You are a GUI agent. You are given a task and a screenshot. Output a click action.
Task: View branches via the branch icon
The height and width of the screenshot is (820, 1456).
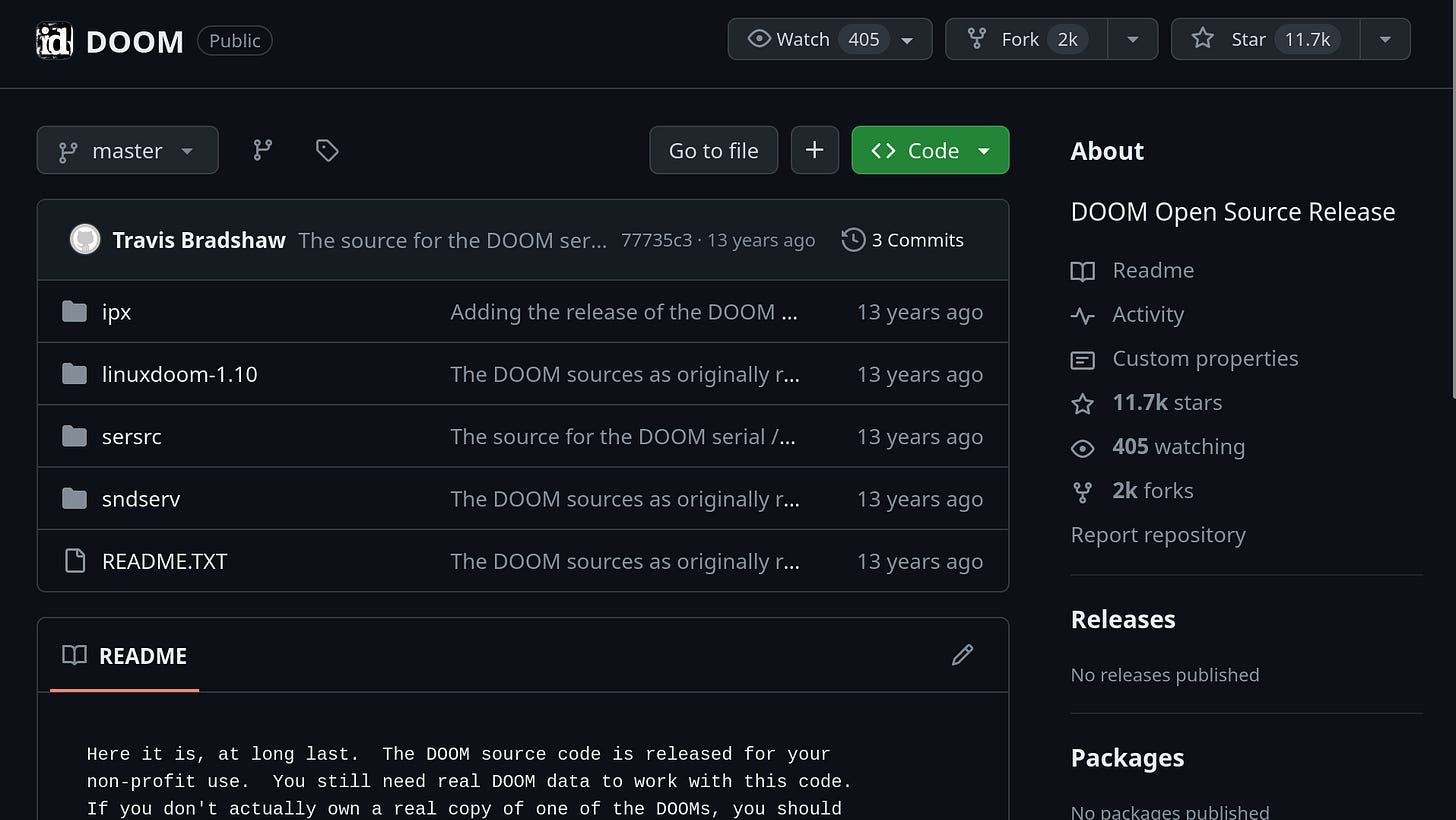pyautogui.click(x=263, y=150)
